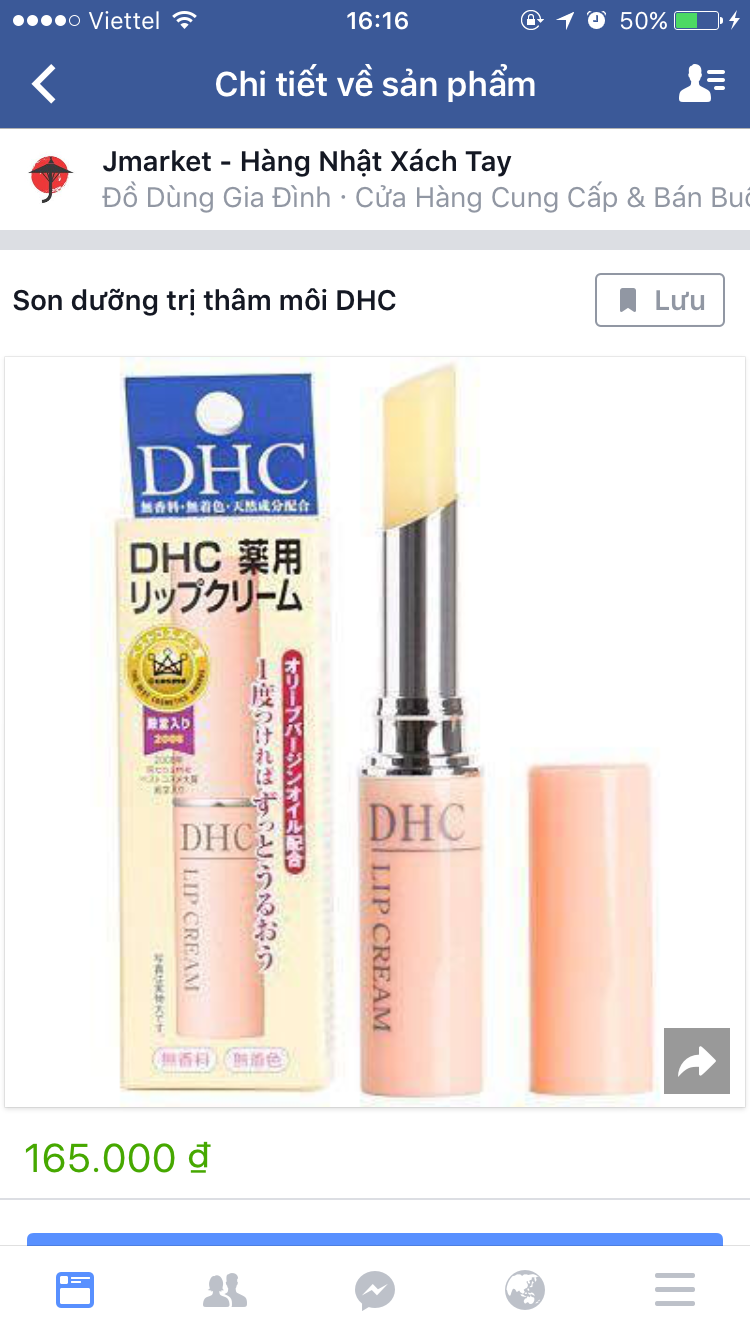This screenshot has width=750, height=1334.
Task: Save the product with the Lưu button
Action: (x=660, y=300)
